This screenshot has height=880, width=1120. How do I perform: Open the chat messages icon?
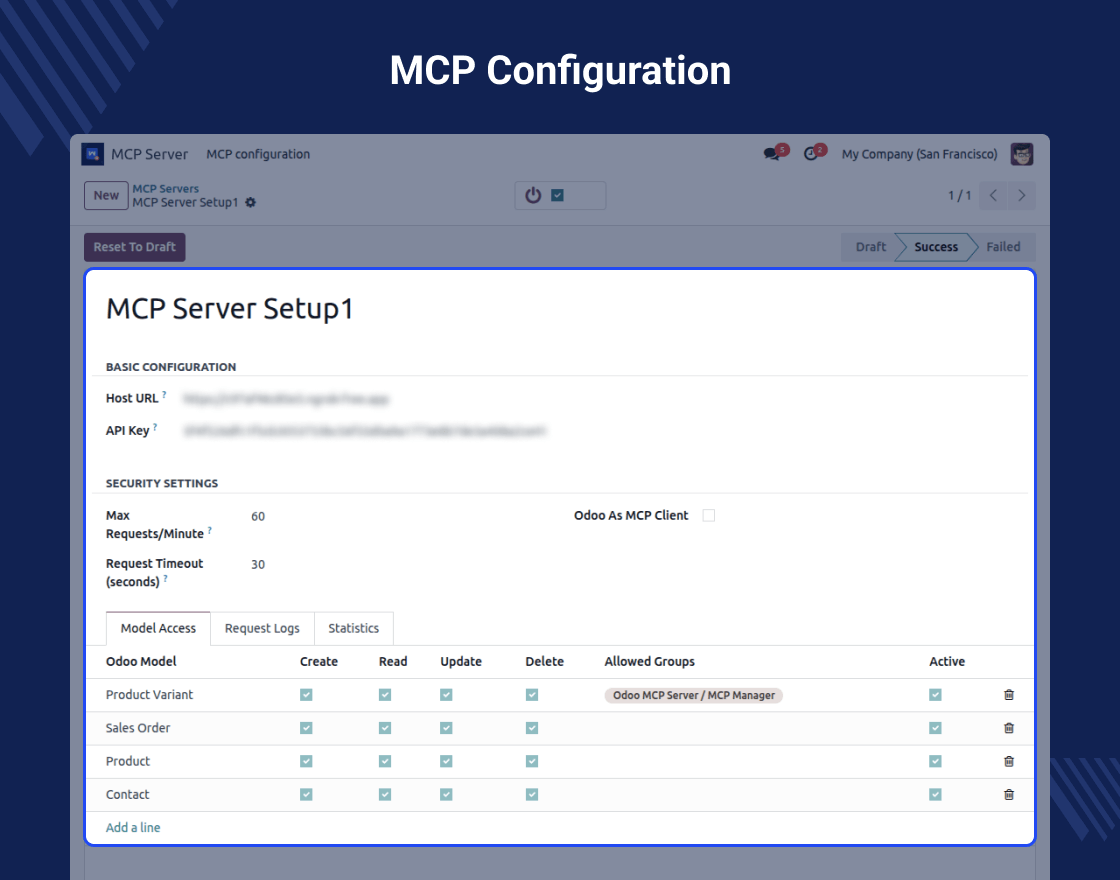(771, 154)
